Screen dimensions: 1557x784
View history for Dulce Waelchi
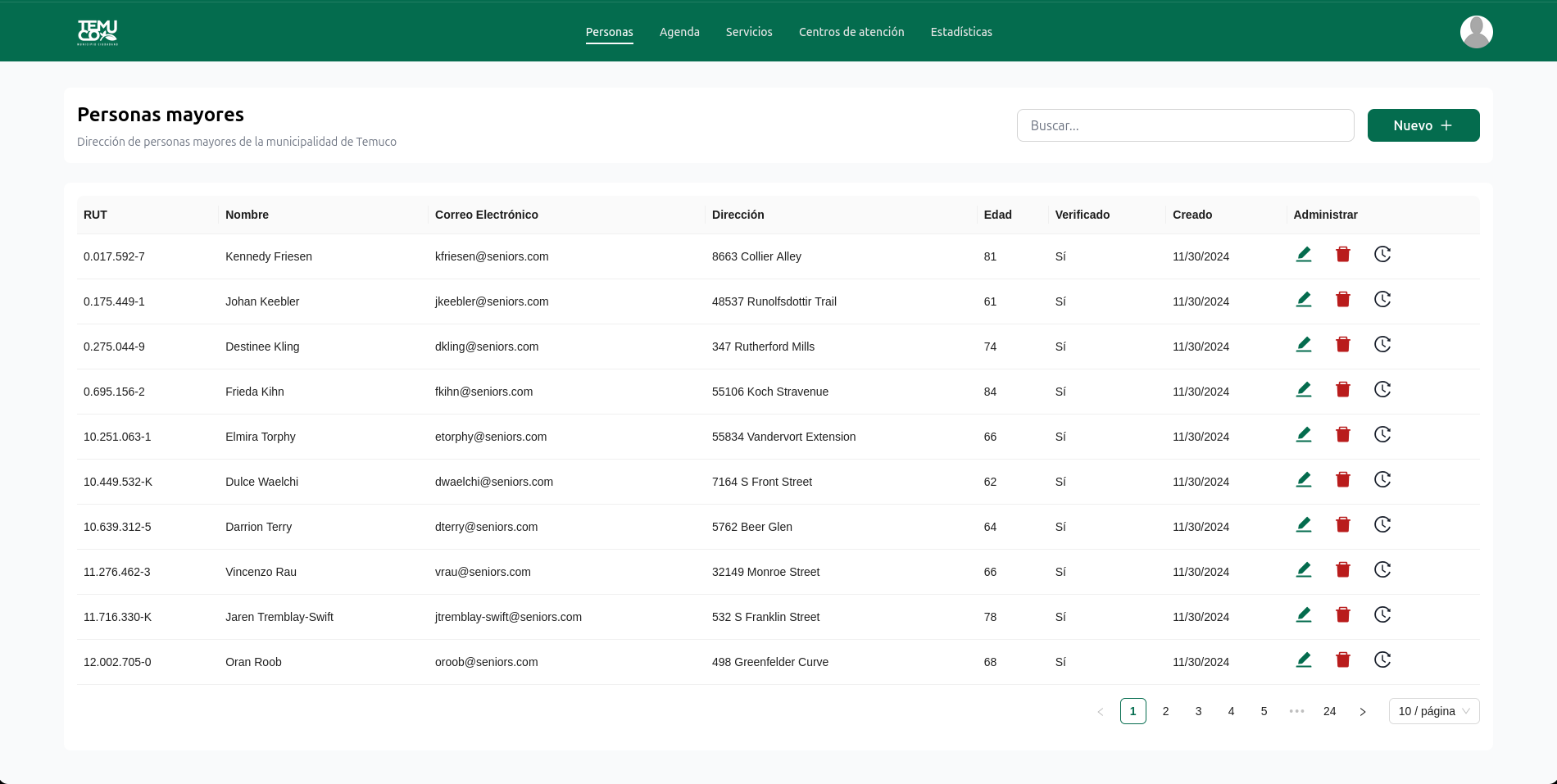[1382, 480]
